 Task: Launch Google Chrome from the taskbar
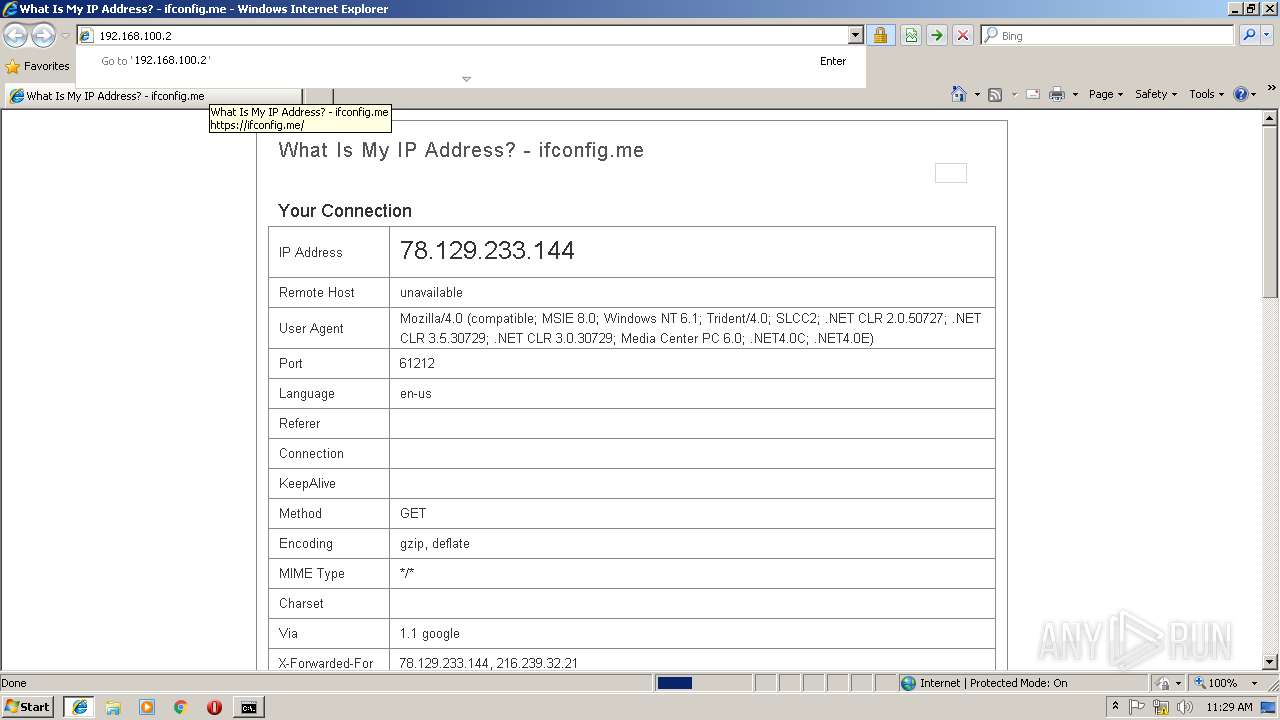click(181, 707)
